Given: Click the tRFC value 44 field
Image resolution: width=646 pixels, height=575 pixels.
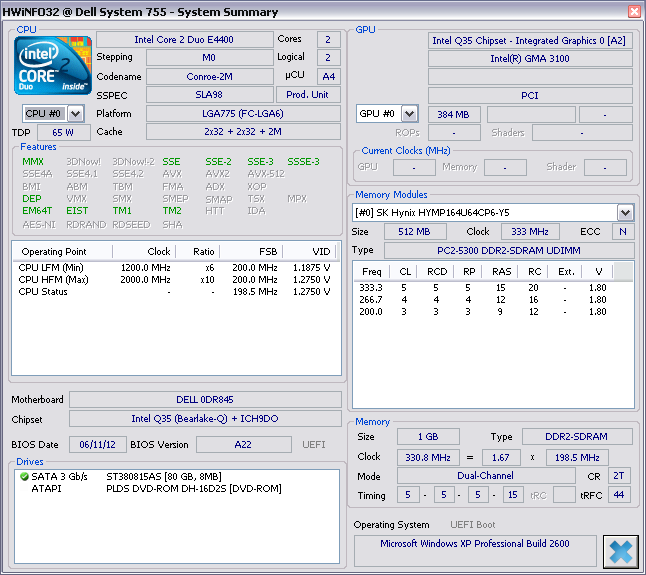Looking at the screenshot, I should coord(619,495).
